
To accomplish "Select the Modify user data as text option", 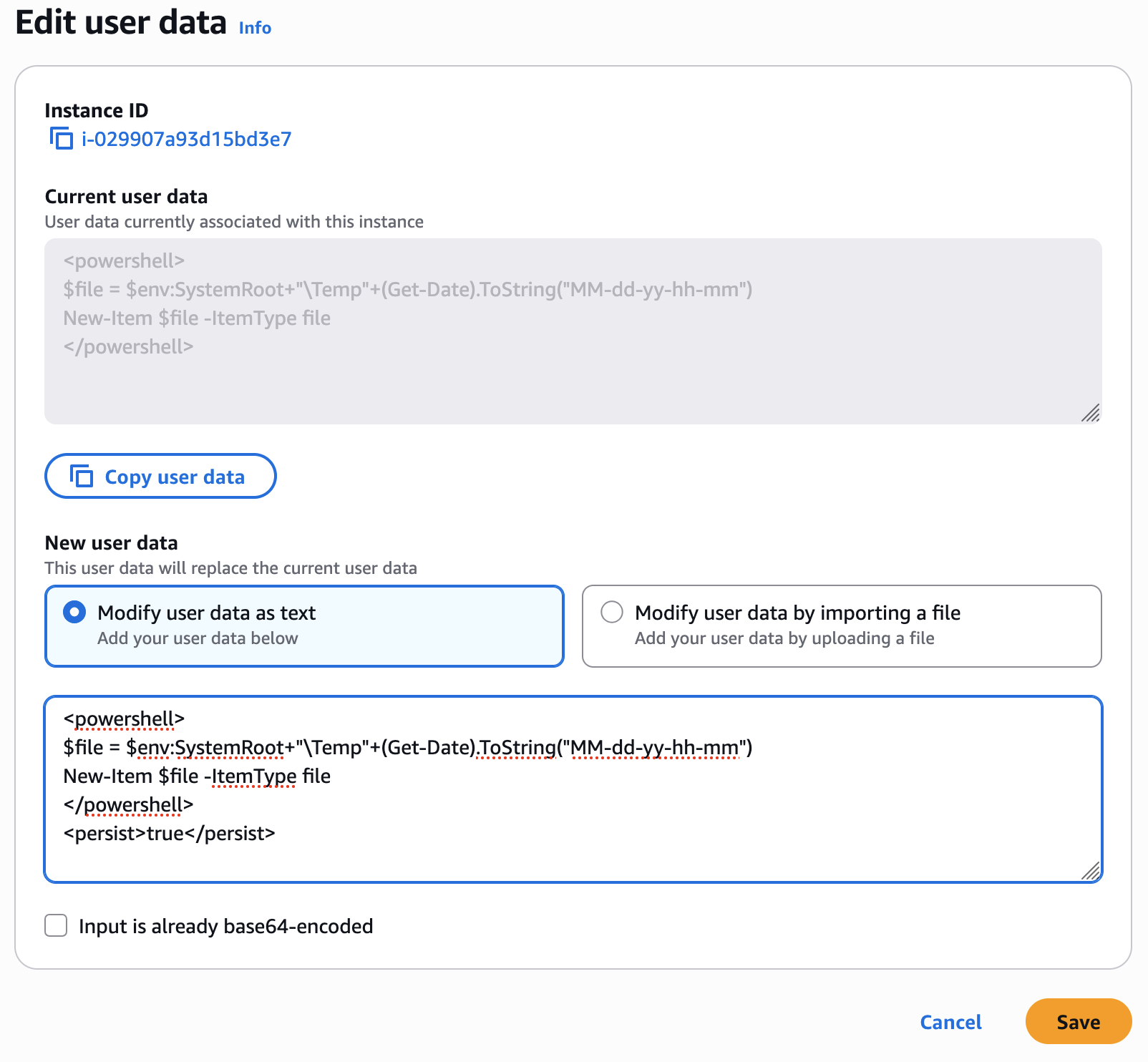I will (x=74, y=613).
